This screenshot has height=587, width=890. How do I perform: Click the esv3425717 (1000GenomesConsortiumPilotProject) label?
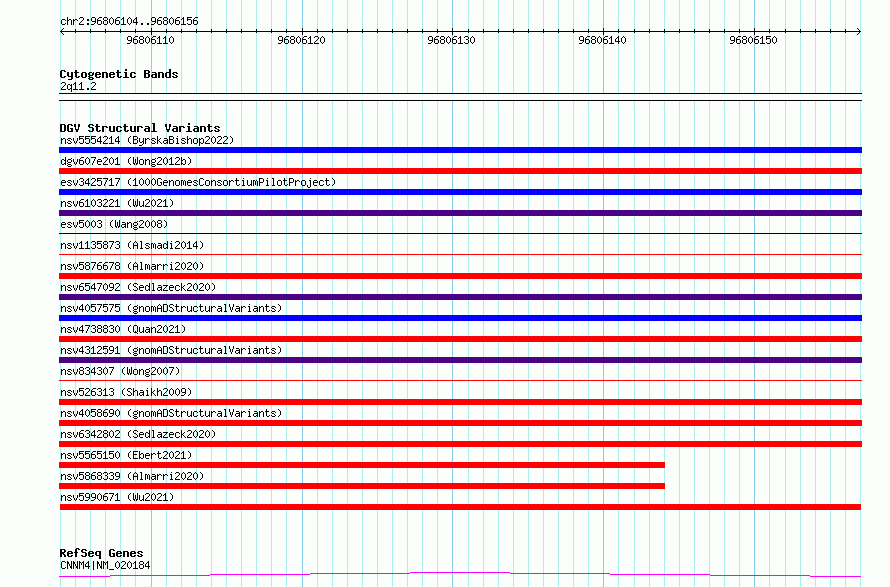click(x=198, y=182)
